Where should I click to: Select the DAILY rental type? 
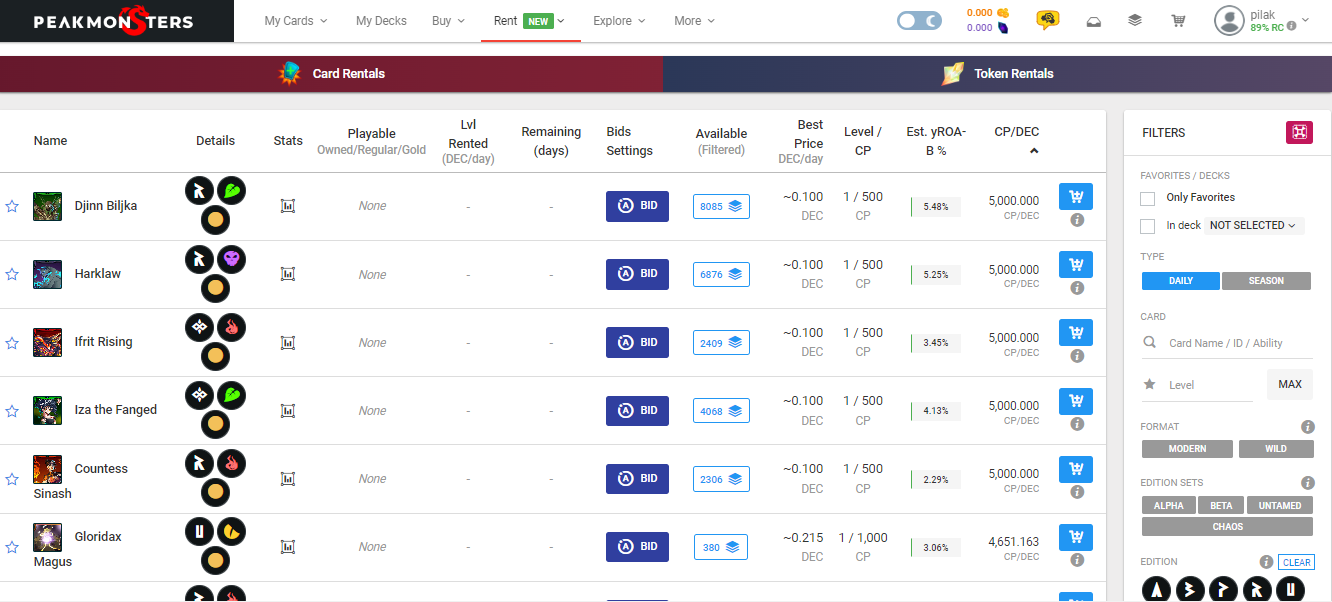(x=1181, y=281)
